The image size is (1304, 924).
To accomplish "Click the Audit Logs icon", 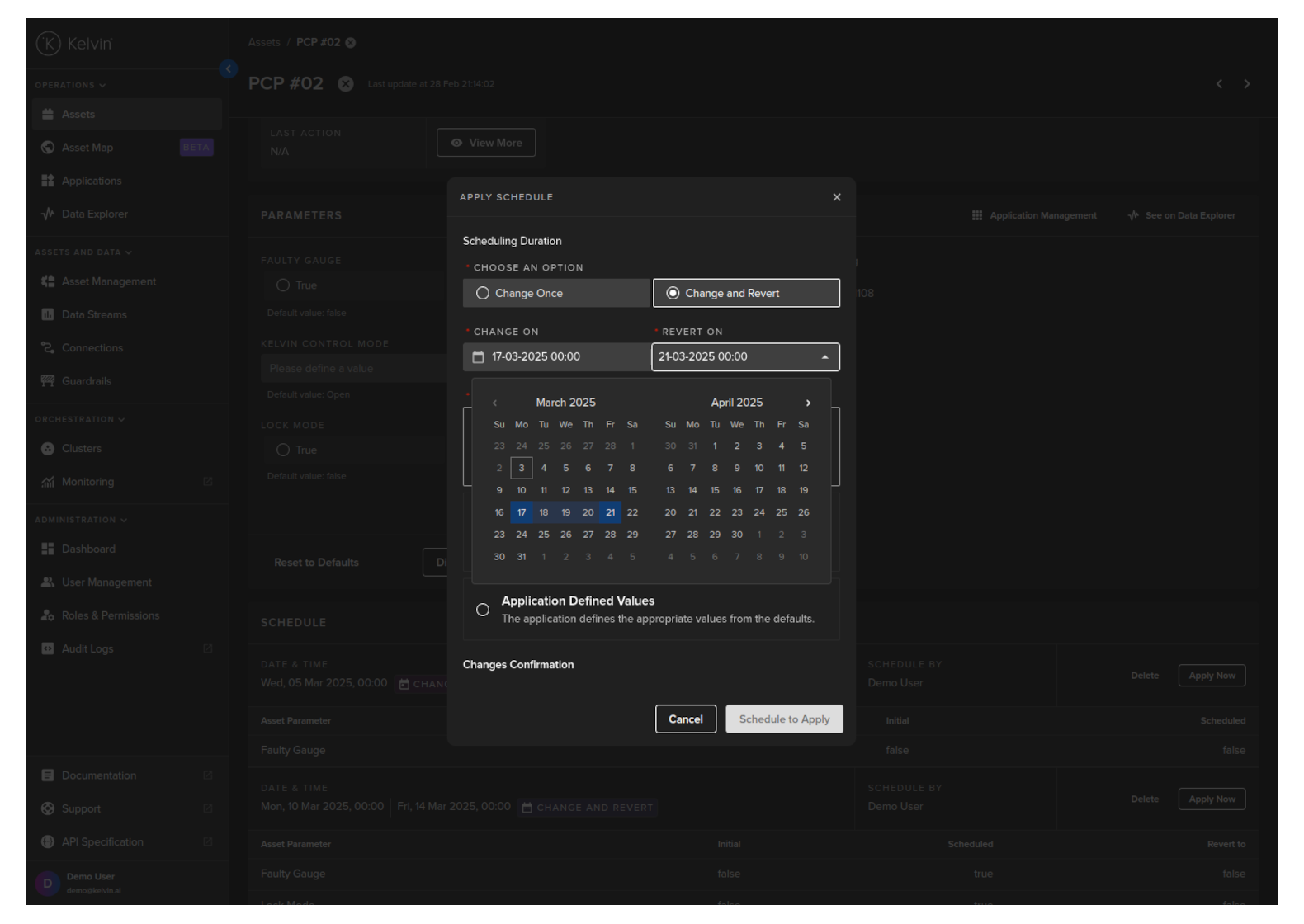I will point(48,649).
